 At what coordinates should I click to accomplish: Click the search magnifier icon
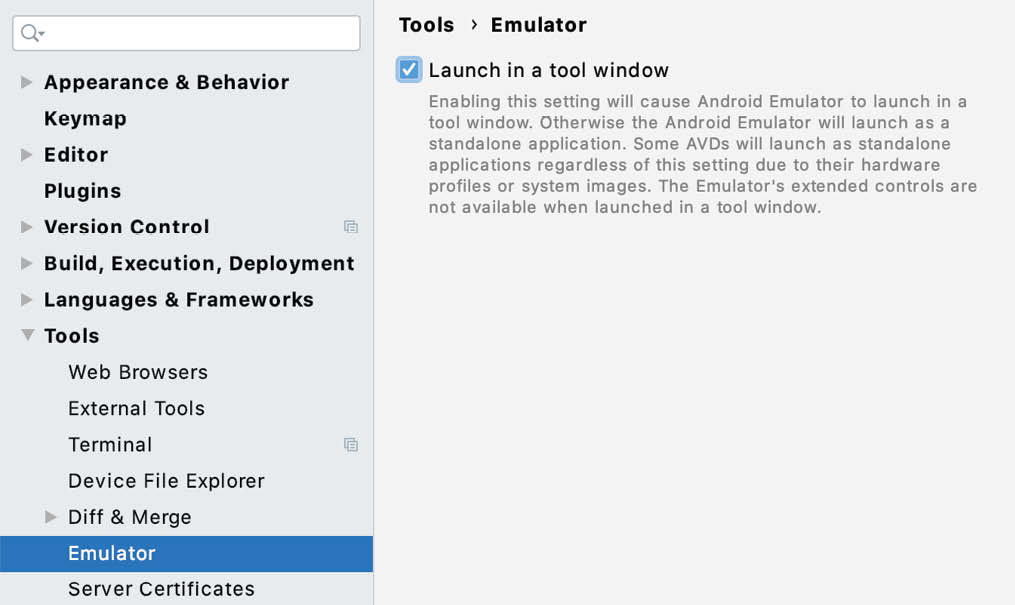[31, 33]
